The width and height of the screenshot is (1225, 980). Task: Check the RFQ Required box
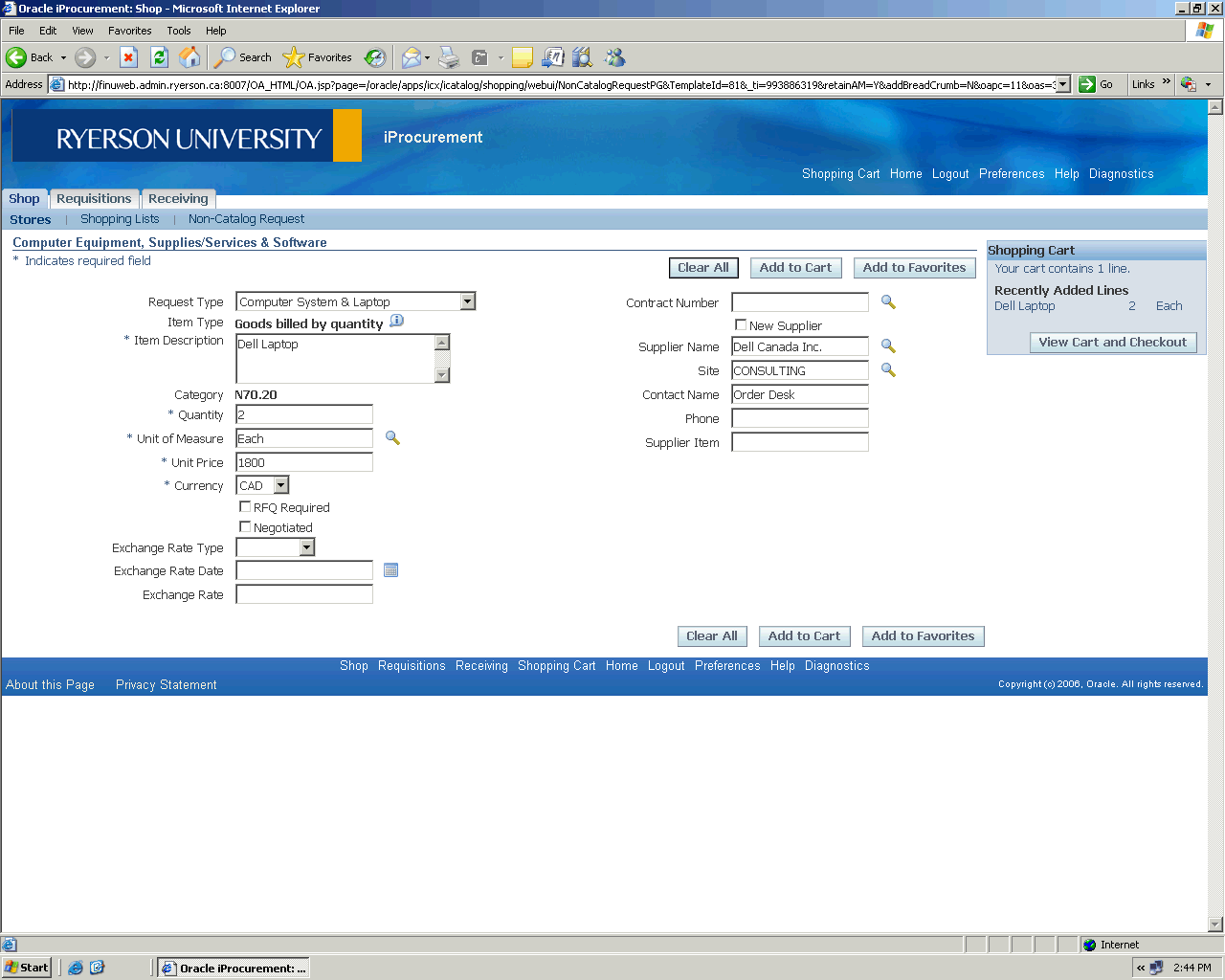(245, 507)
